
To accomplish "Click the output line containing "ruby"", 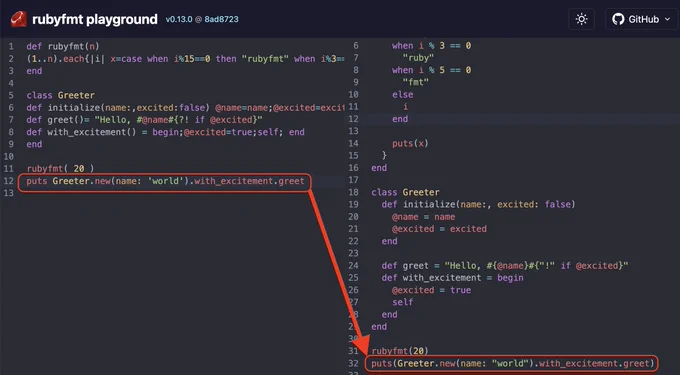I will pyautogui.click(x=418, y=58).
